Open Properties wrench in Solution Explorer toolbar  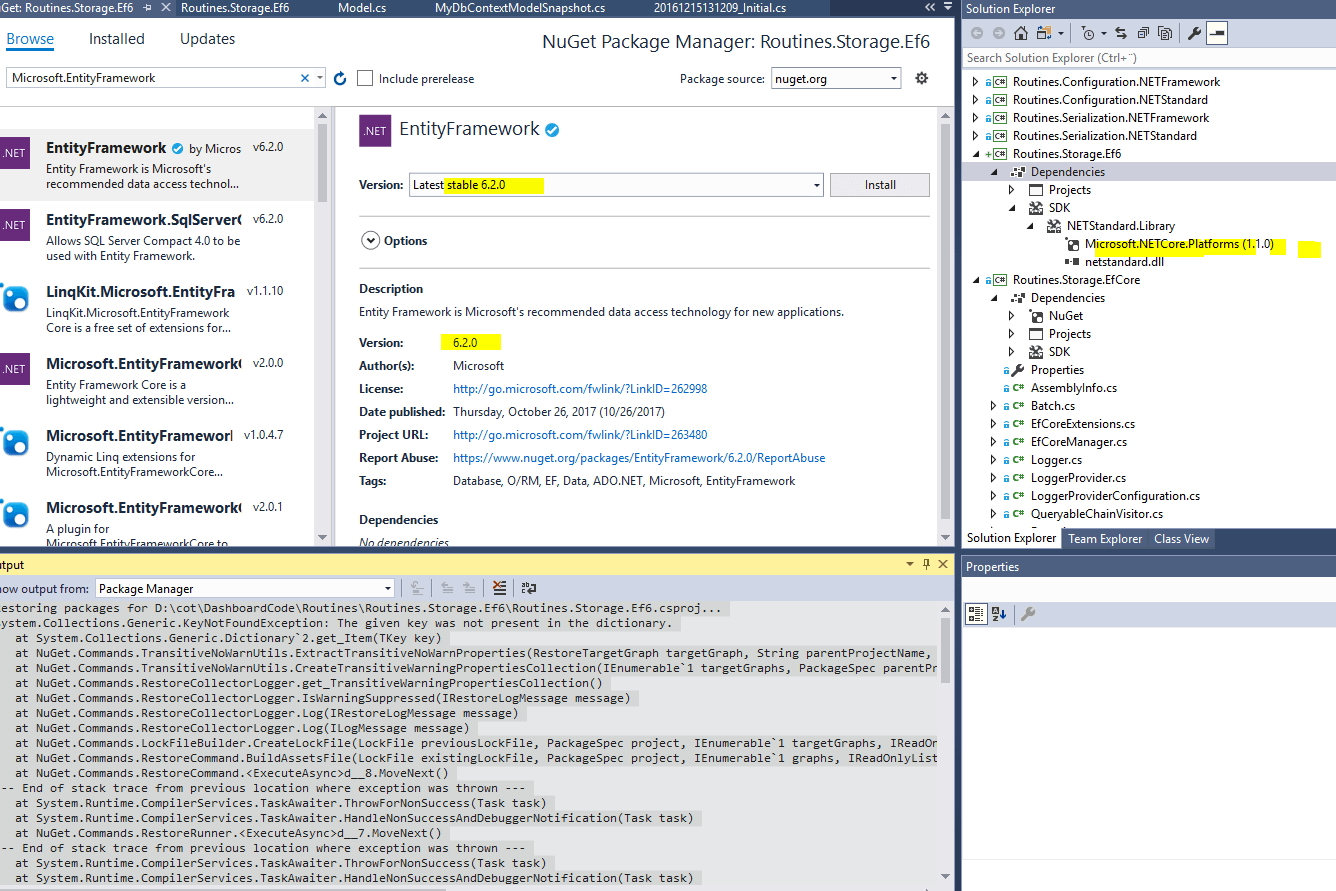(1194, 33)
